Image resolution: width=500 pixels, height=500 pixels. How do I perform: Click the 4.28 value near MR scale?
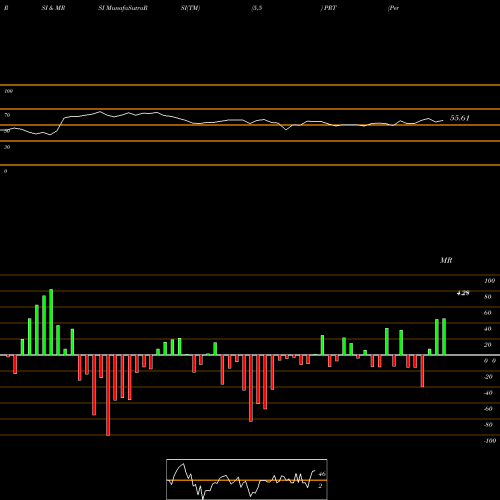point(463,293)
